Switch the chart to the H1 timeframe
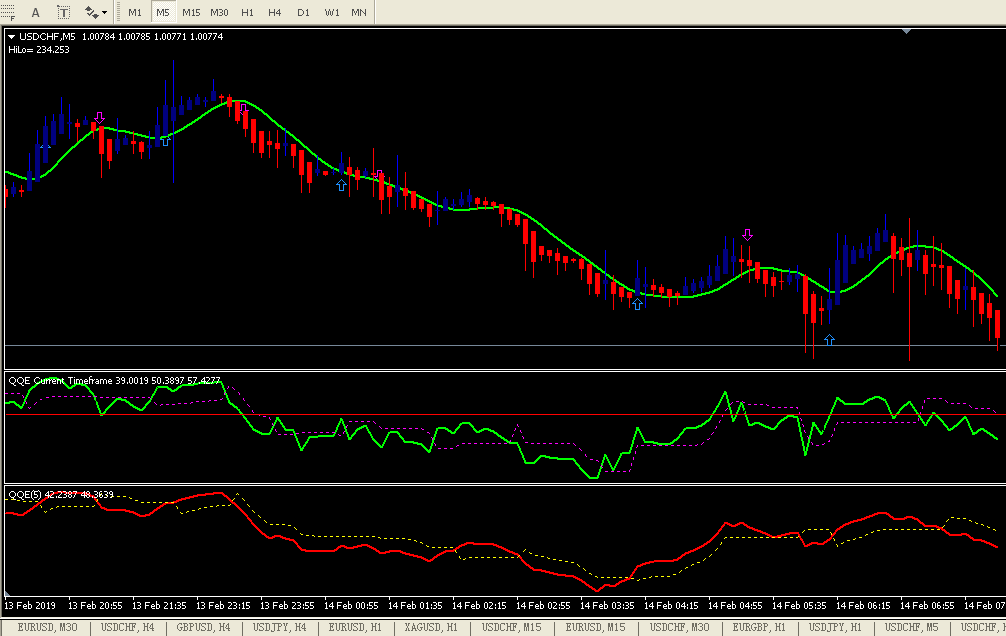 (248, 12)
